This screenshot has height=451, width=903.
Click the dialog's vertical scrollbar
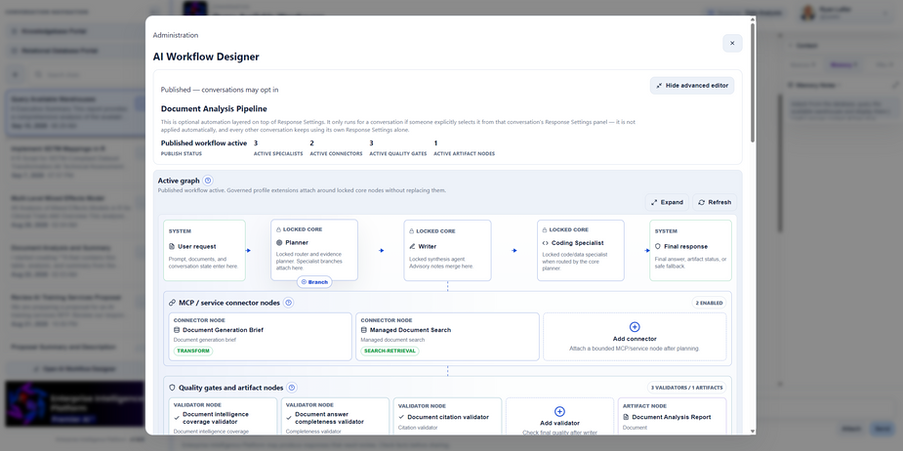(x=753, y=81)
